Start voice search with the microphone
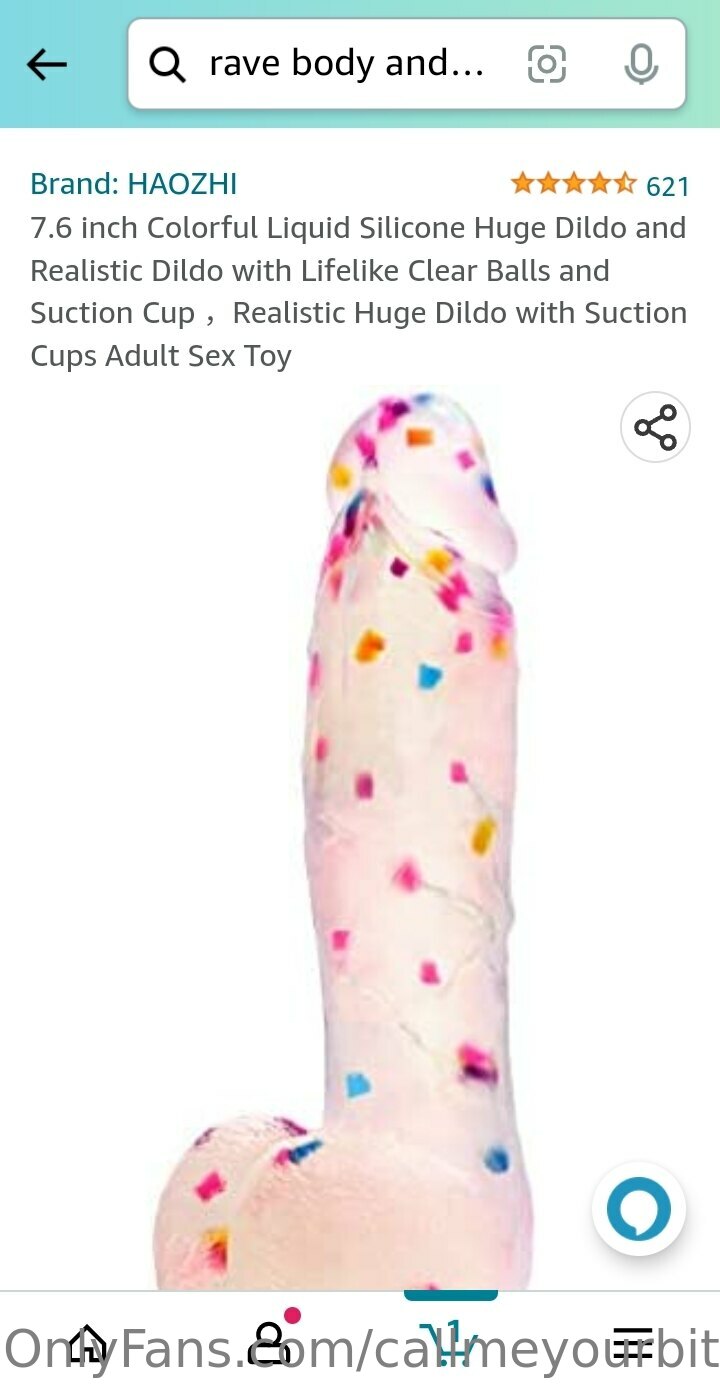The width and height of the screenshot is (720, 1392). pyautogui.click(x=641, y=65)
